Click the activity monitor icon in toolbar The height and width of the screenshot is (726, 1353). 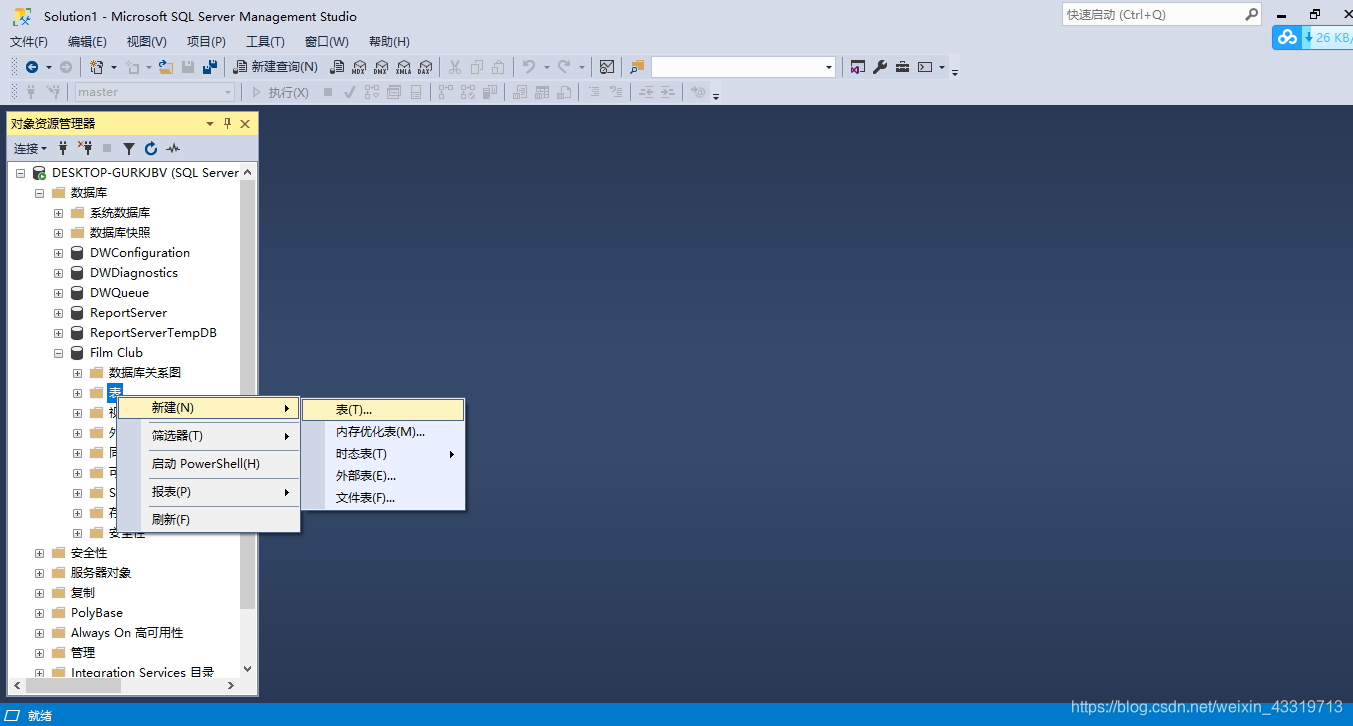[607, 67]
